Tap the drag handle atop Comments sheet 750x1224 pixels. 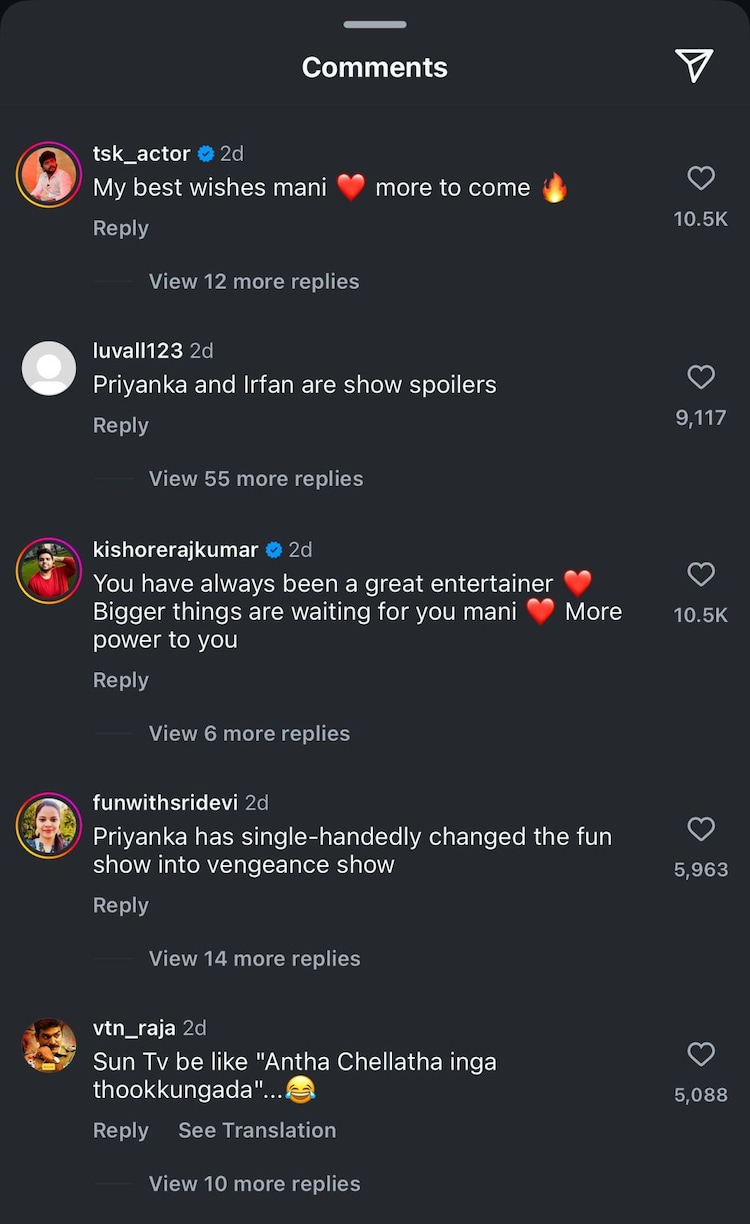point(375,24)
